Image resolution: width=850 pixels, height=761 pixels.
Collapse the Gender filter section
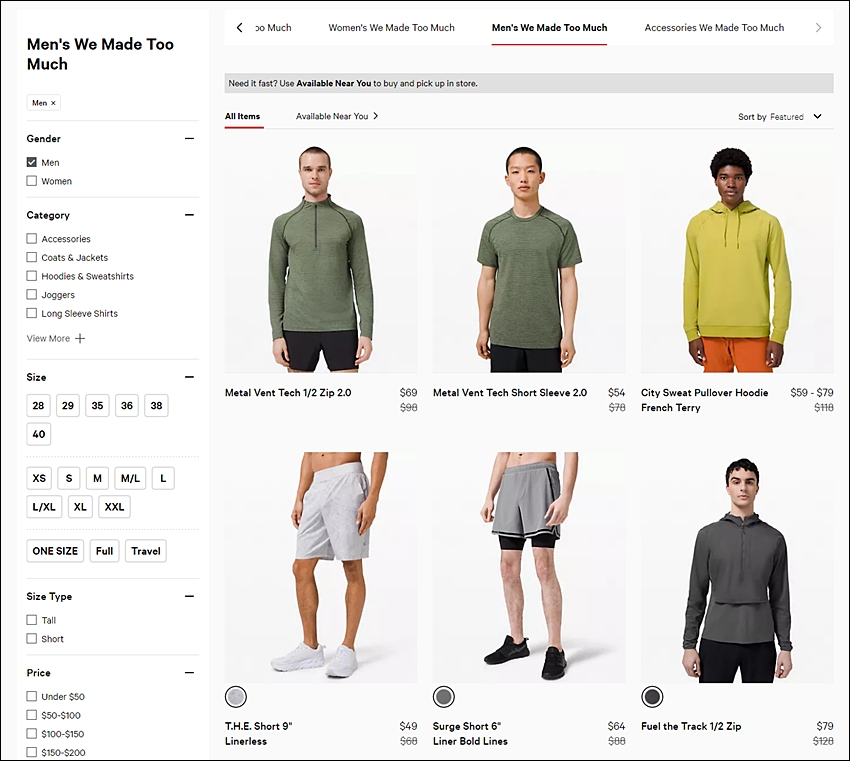(189, 139)
